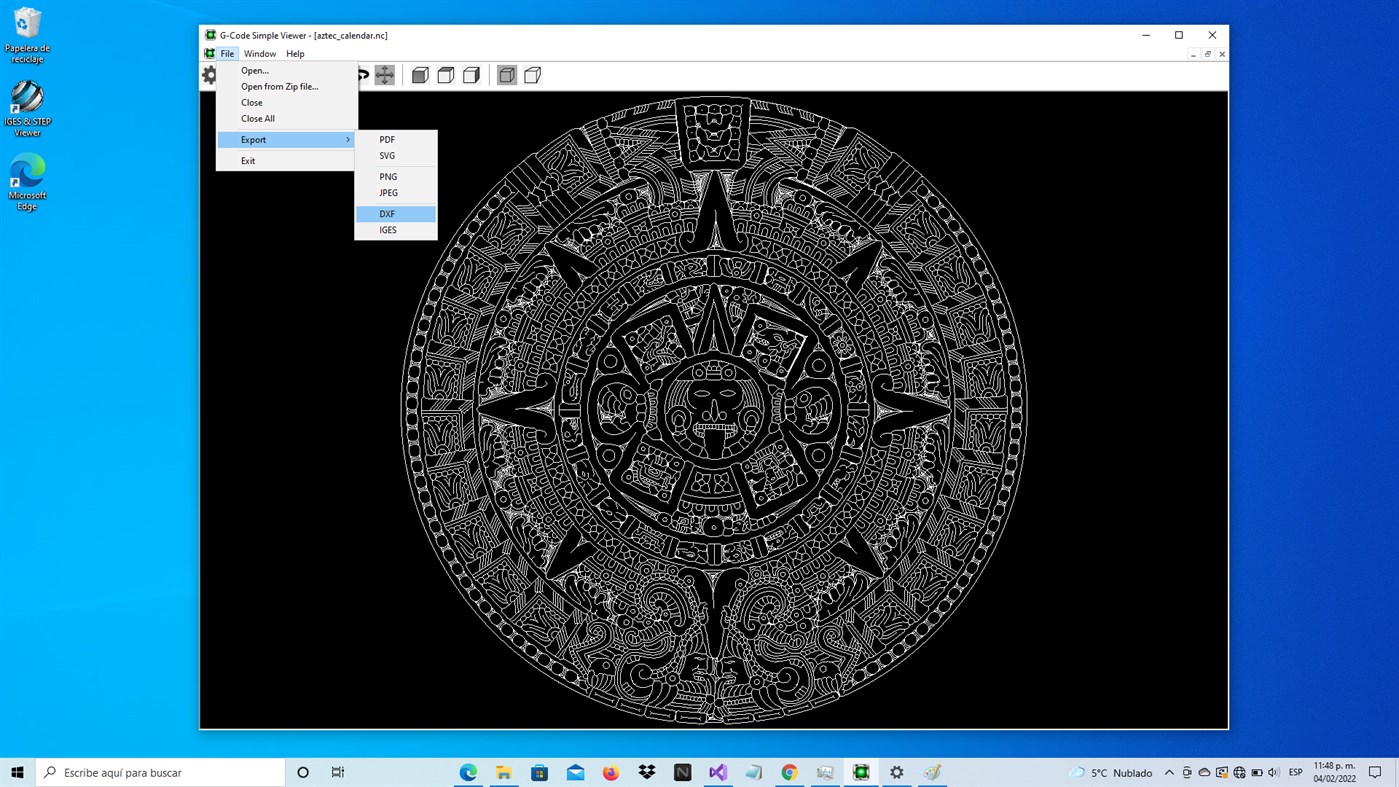
Task: Select the second white cube view icon
Action: tap(471, 74)
